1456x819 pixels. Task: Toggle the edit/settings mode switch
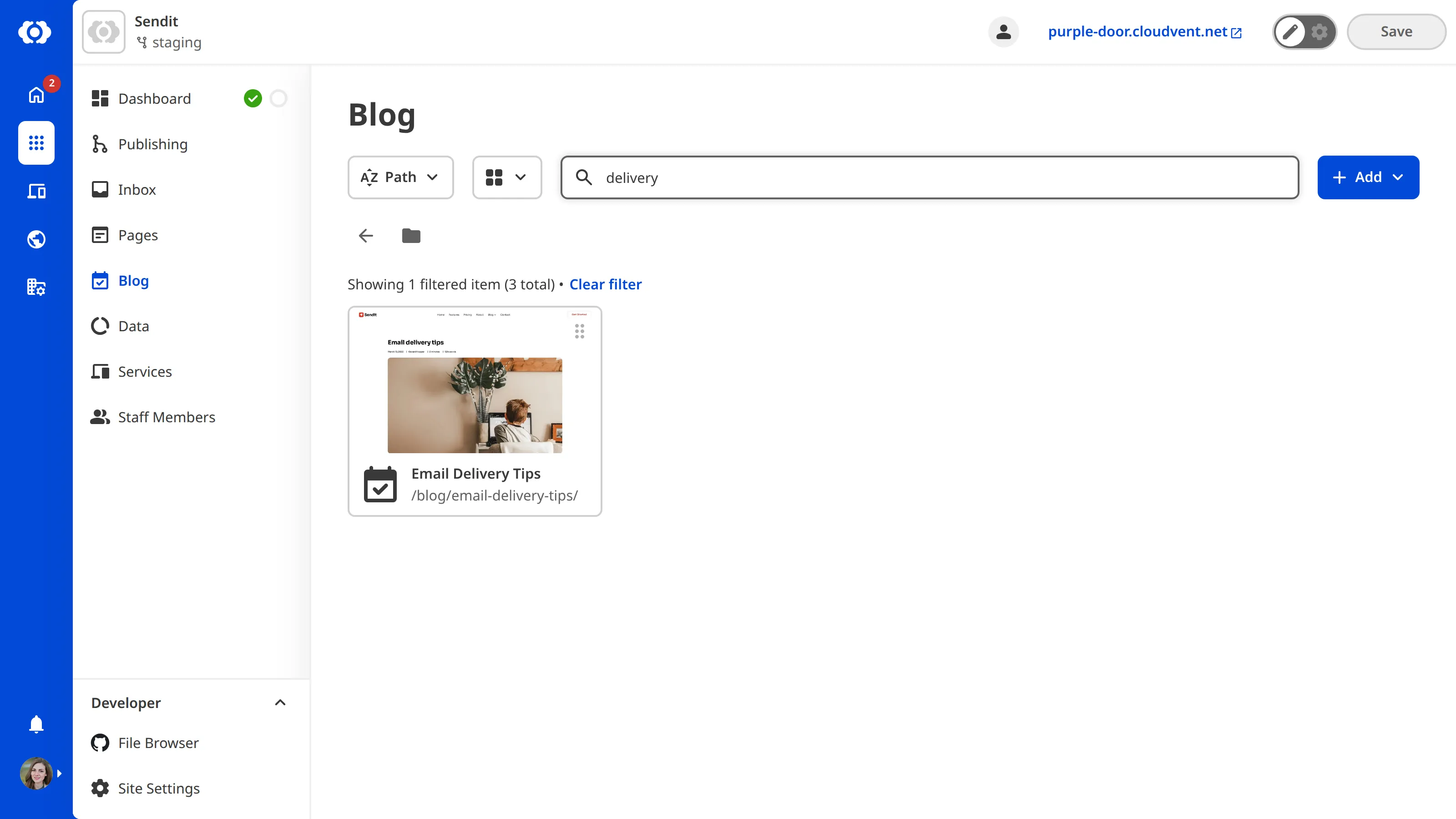tap(1304, 32)
